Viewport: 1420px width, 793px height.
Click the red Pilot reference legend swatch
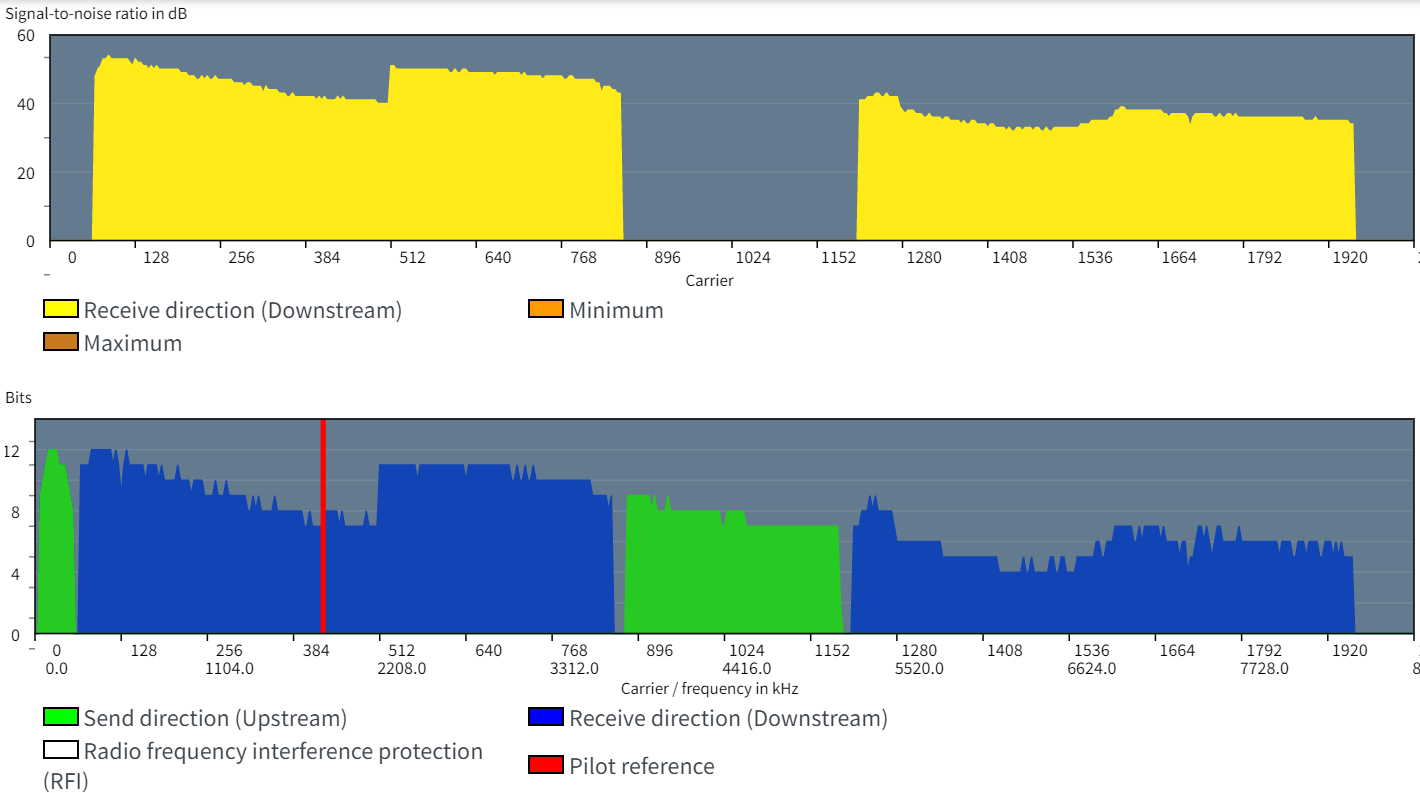click(546, 765)
